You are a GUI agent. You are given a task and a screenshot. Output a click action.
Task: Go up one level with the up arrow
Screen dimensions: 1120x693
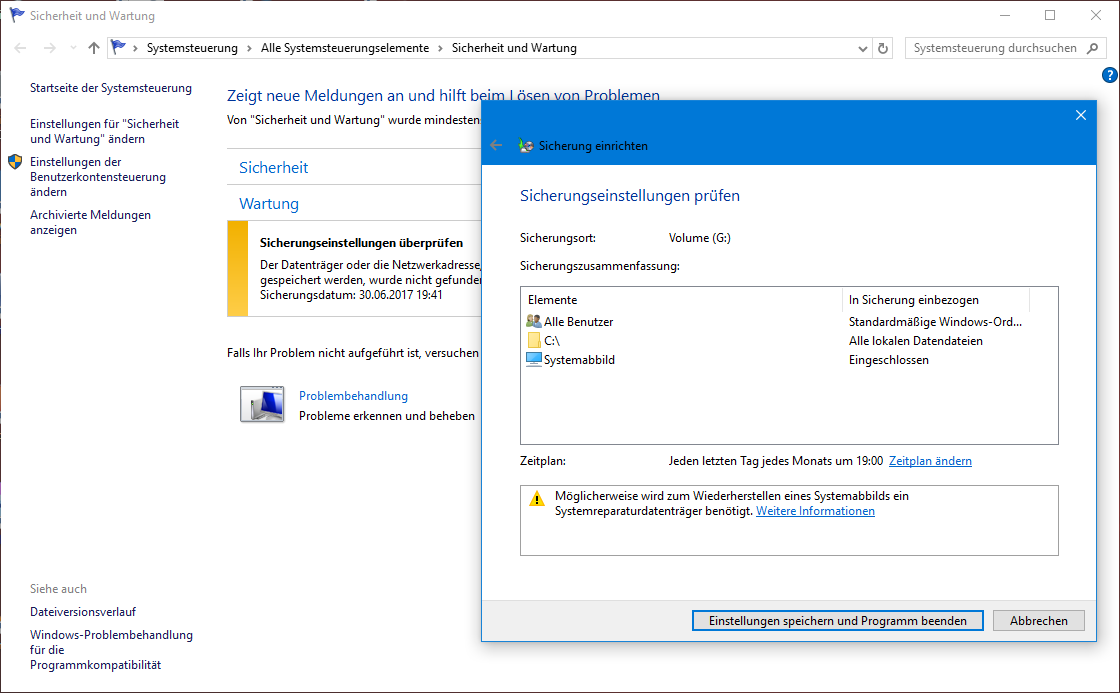coord(94,48)
